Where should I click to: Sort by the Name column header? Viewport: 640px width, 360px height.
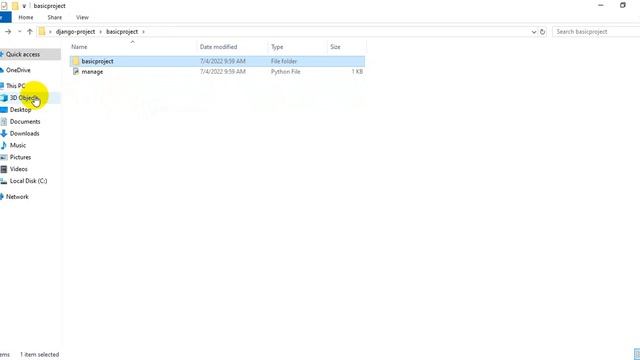79,47
